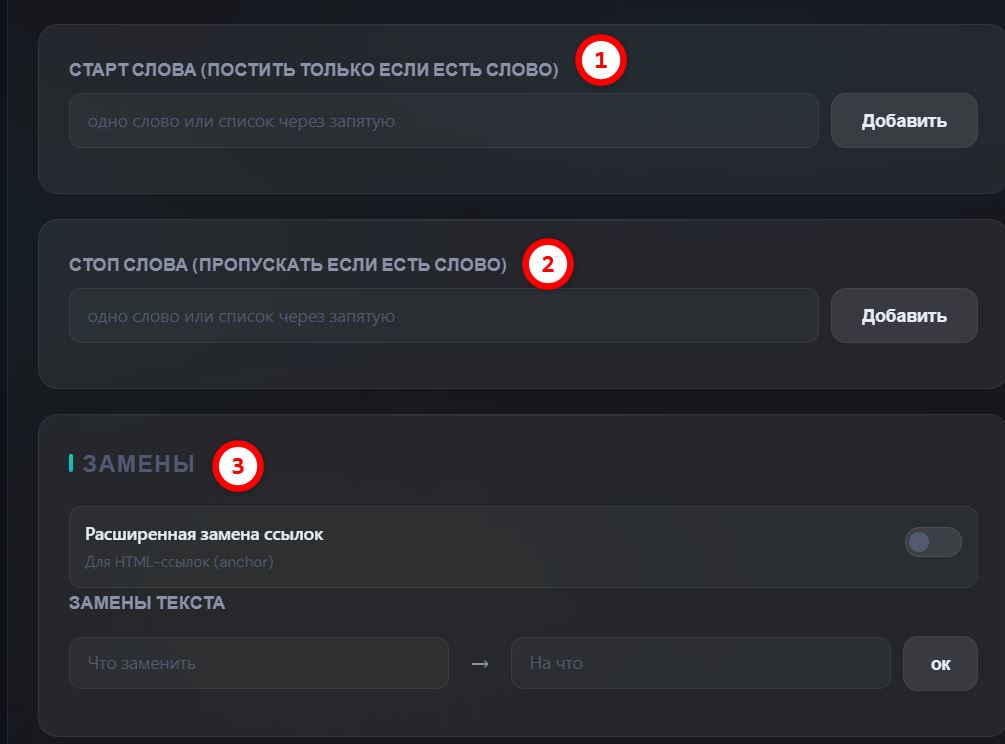The width and height of the screenshot is (1005, 744).
Task: Click the red numbered marker 2
Action: coord(547,264)
